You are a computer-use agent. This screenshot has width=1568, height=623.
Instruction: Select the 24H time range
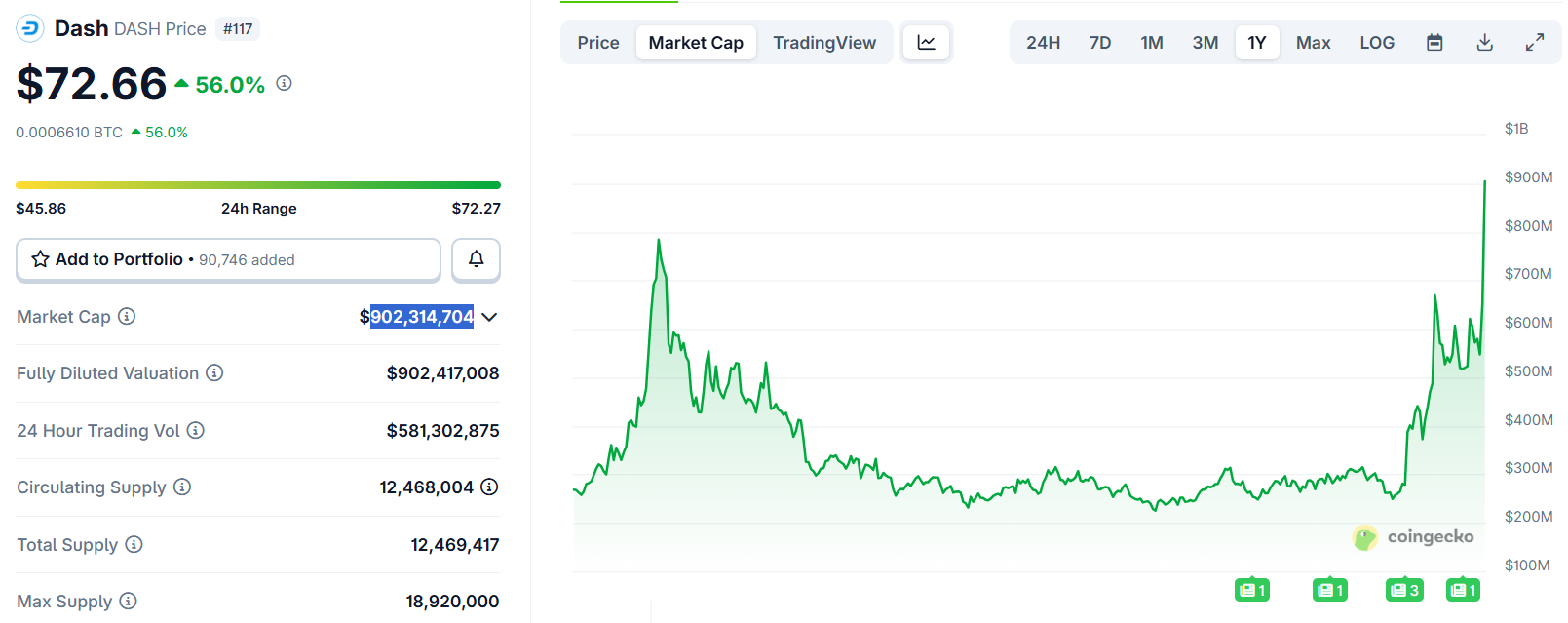pyautogui.click(x=1043, y=43)
